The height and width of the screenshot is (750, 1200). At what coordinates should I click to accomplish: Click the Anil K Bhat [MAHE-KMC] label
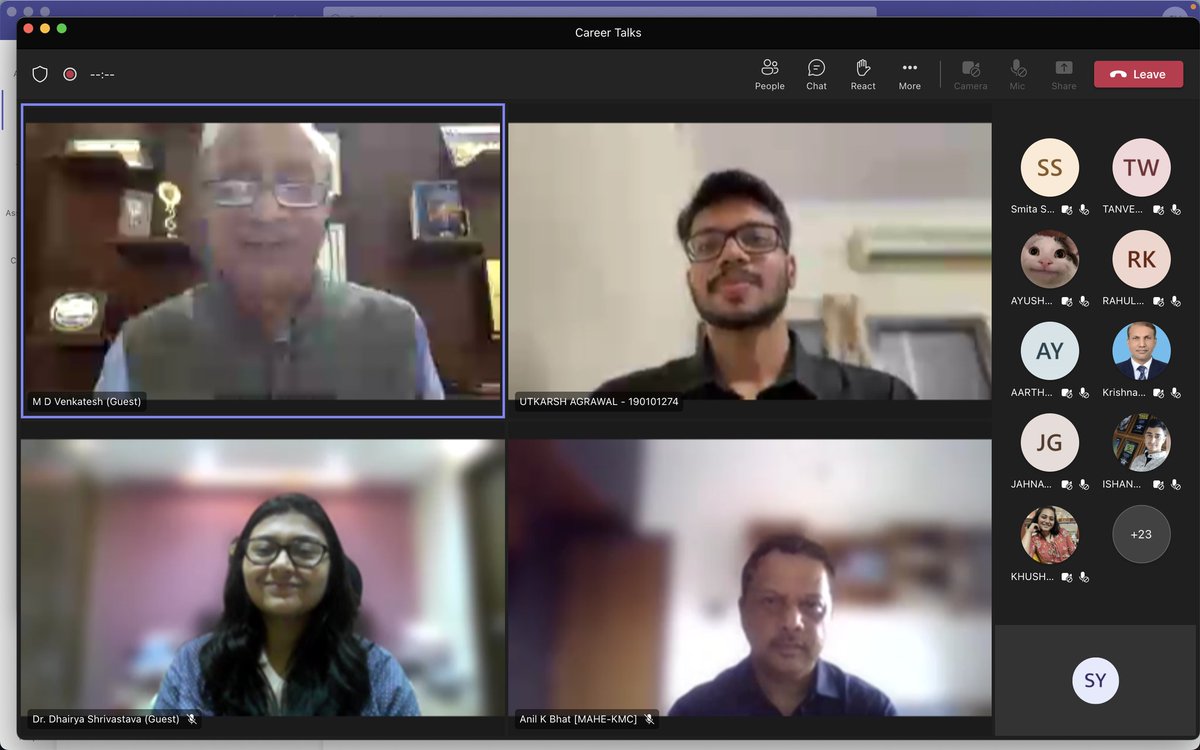(x=578, y=719)
